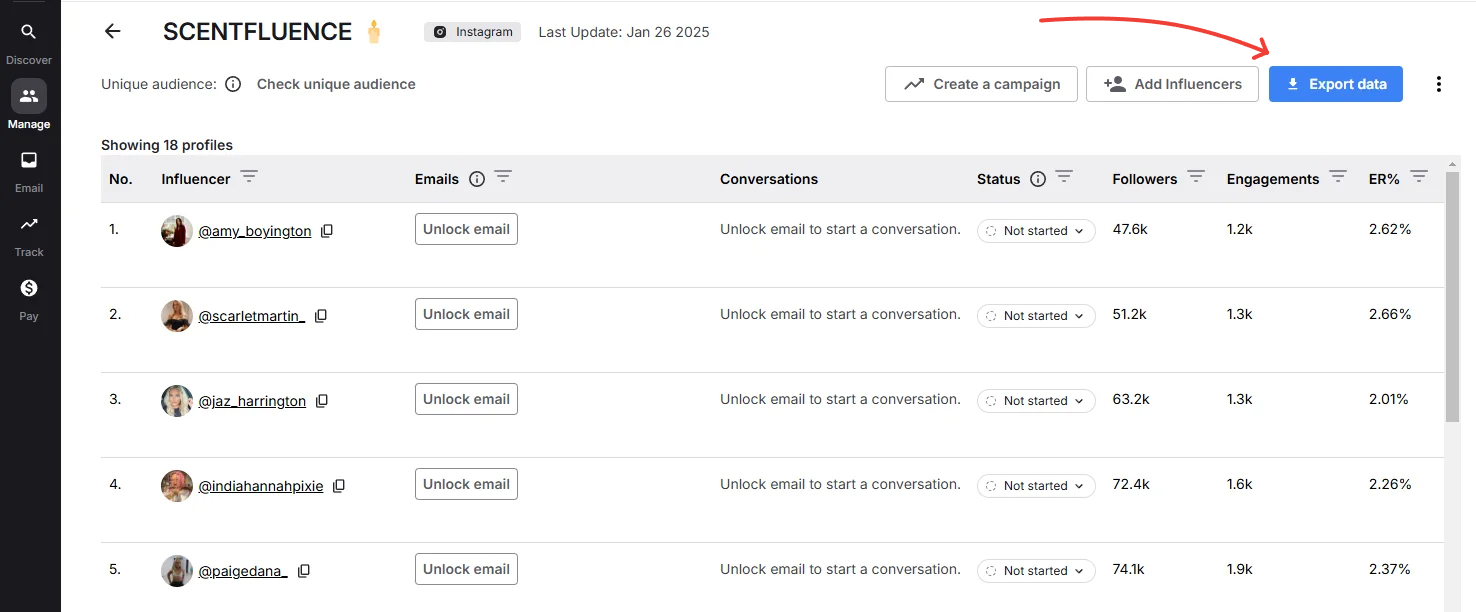Click @paigedana_ profile picture

pos(177,571)
